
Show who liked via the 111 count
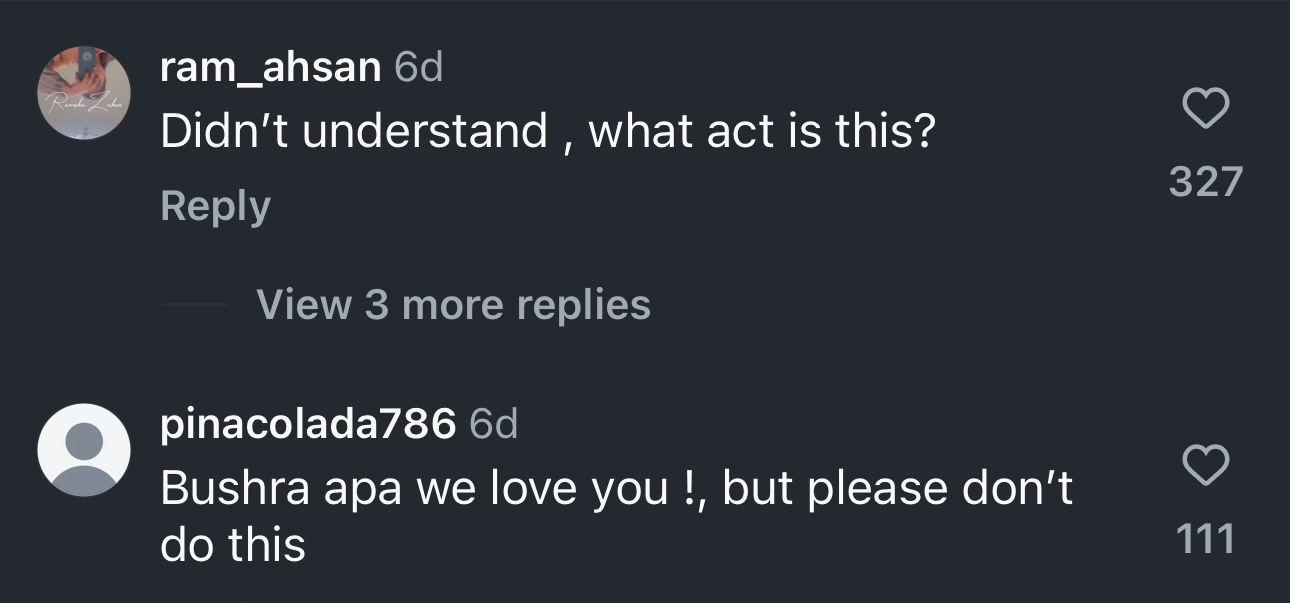[1205, 540]
